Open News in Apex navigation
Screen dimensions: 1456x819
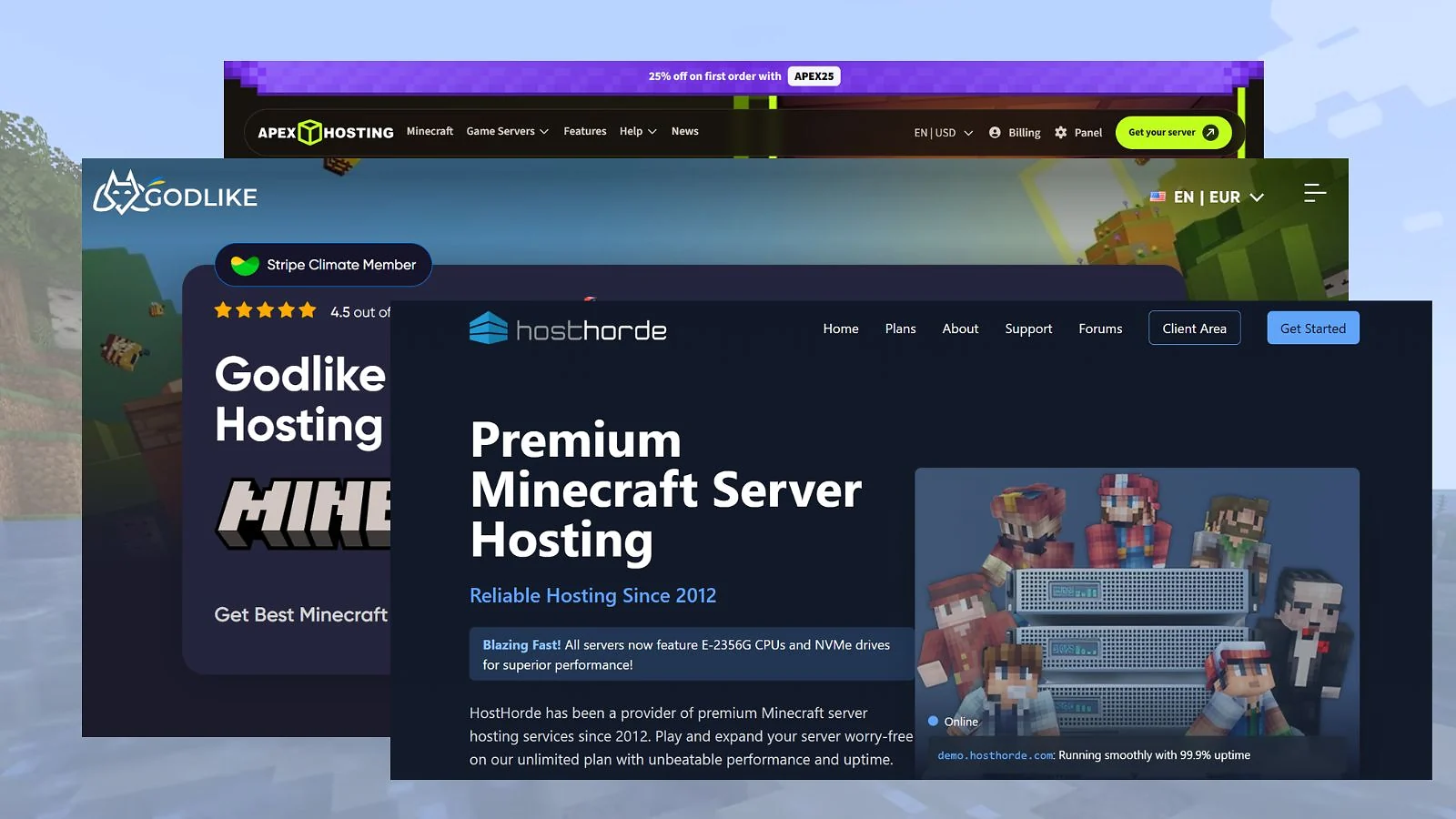pos(684,131)
